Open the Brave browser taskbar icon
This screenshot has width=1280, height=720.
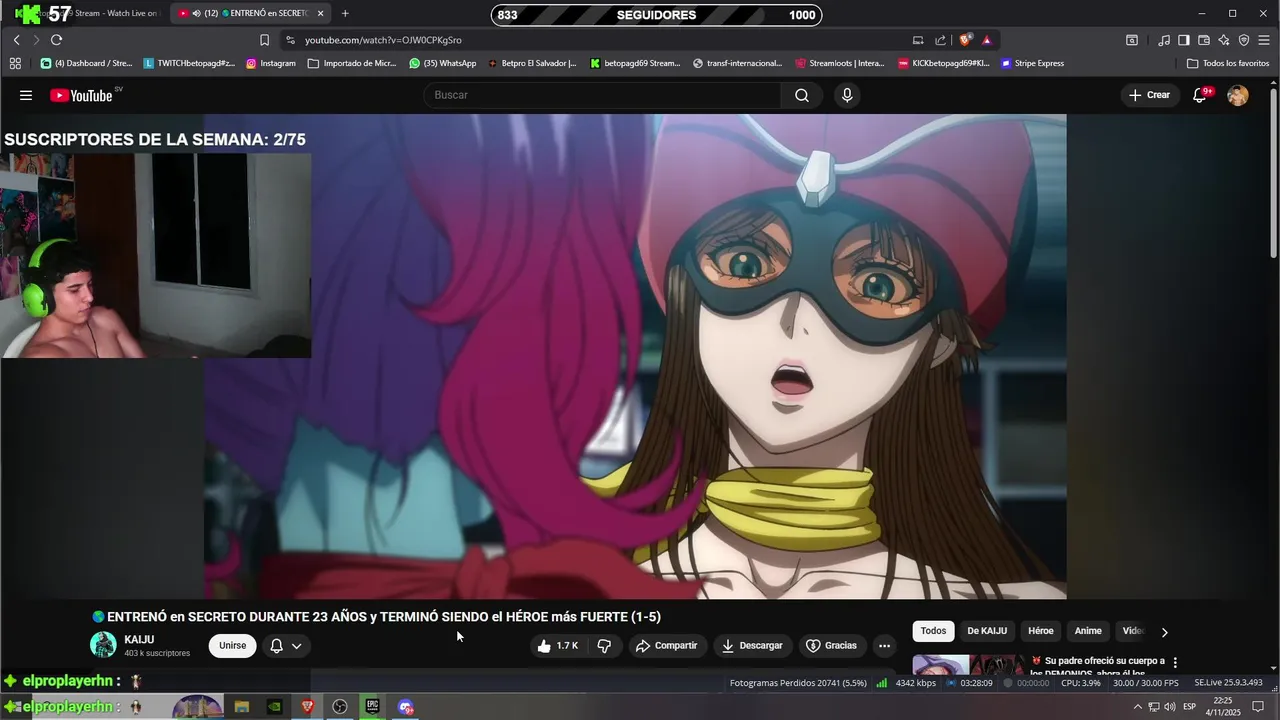point(307,707)
